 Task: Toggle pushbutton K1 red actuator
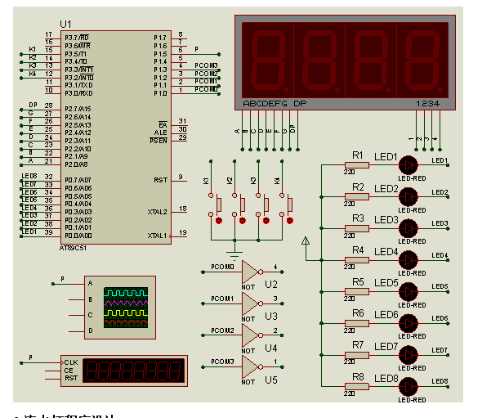pyautogui.click(x=219, y=220)
